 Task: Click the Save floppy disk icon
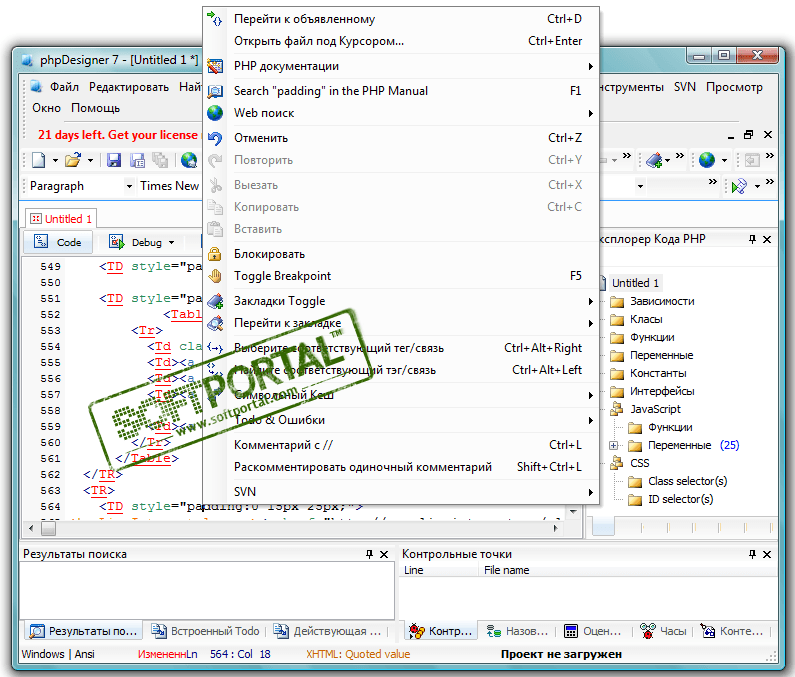point(114,160)
